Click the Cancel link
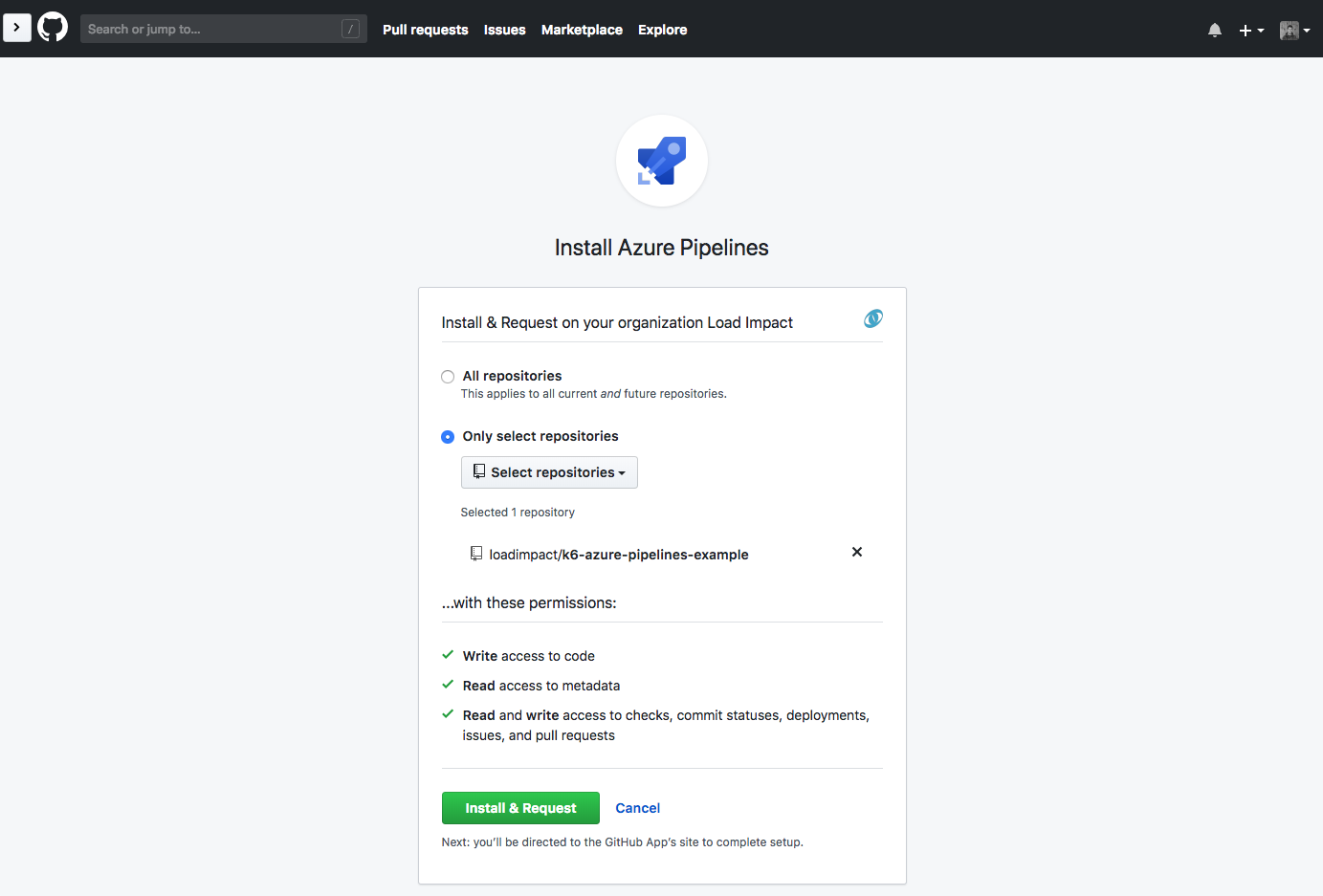The height and width of the screenshot is (896, 1323). (637, 808)
